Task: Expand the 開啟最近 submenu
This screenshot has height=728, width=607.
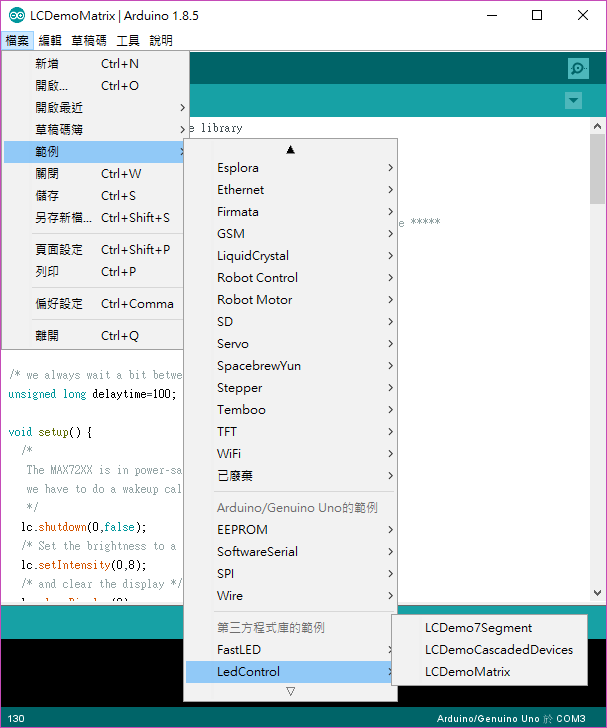Action: click(95, 108)
